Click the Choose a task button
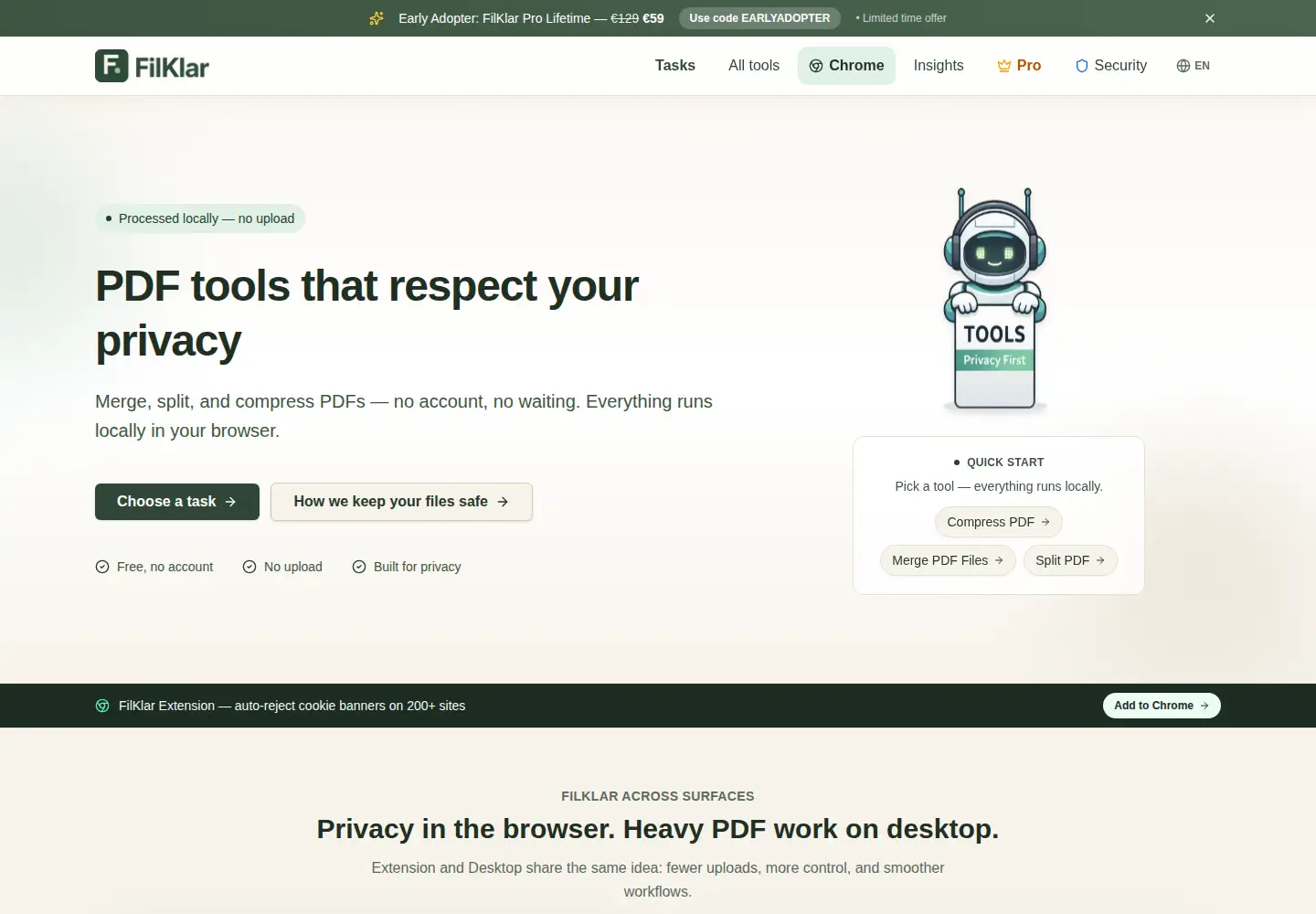This screenshot has width=1316, height=914. pyautogui.click(x=177, y=502)
